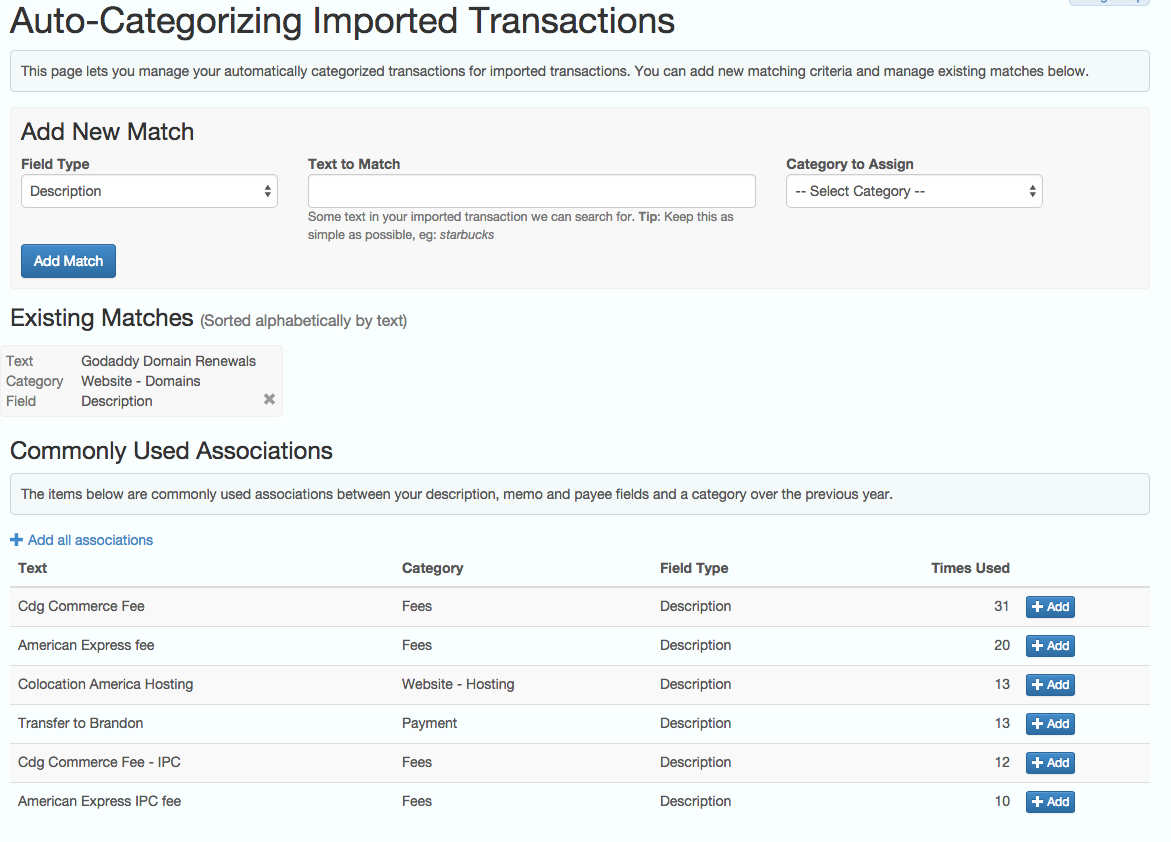Remove the Godaddy Domain Renewals match
This screenshot has width=1171, height=842.
tap(269, 399)
